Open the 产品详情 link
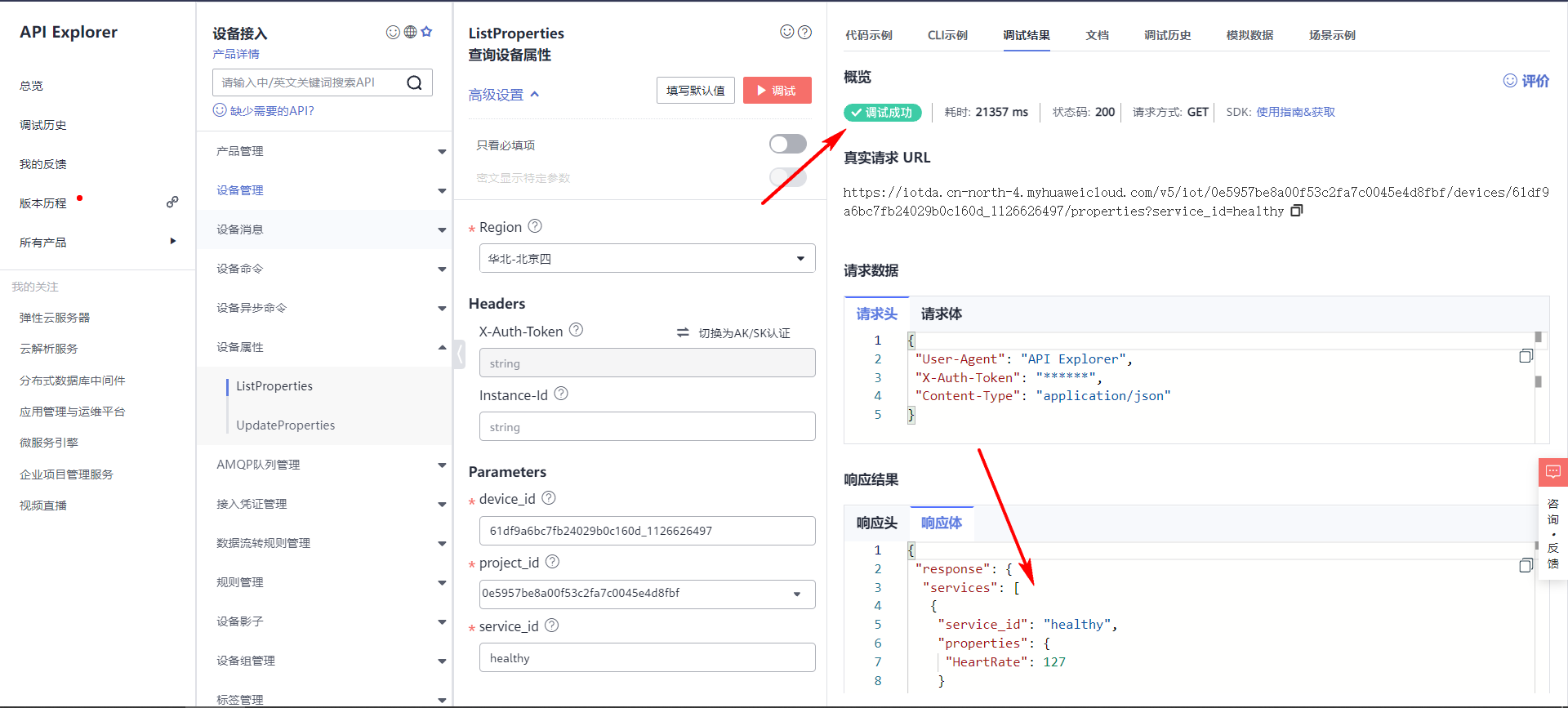The image size is (1568, 708). coord(236,54)
